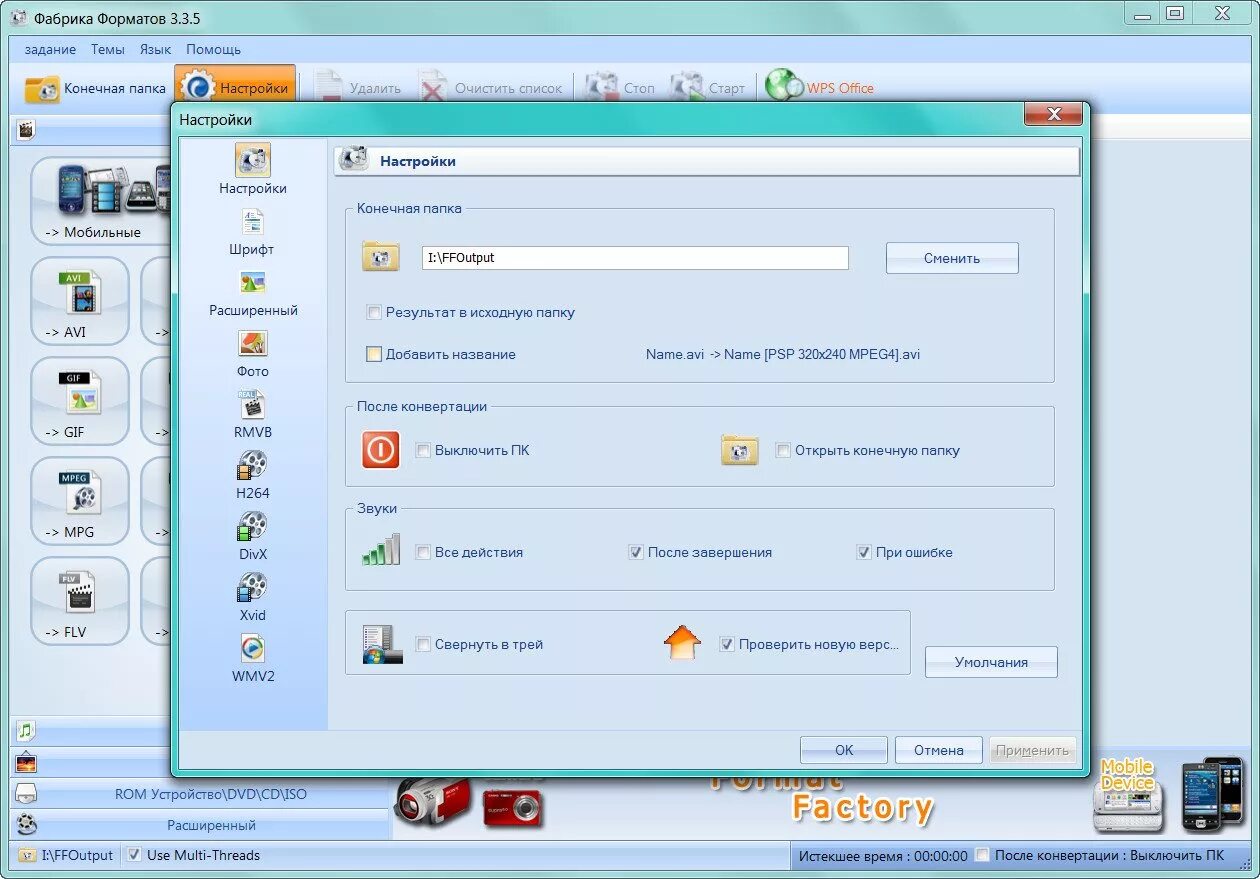Open the RMVB settings section
The width and height of the screenshot is (1260, 879).
point(251,416)
